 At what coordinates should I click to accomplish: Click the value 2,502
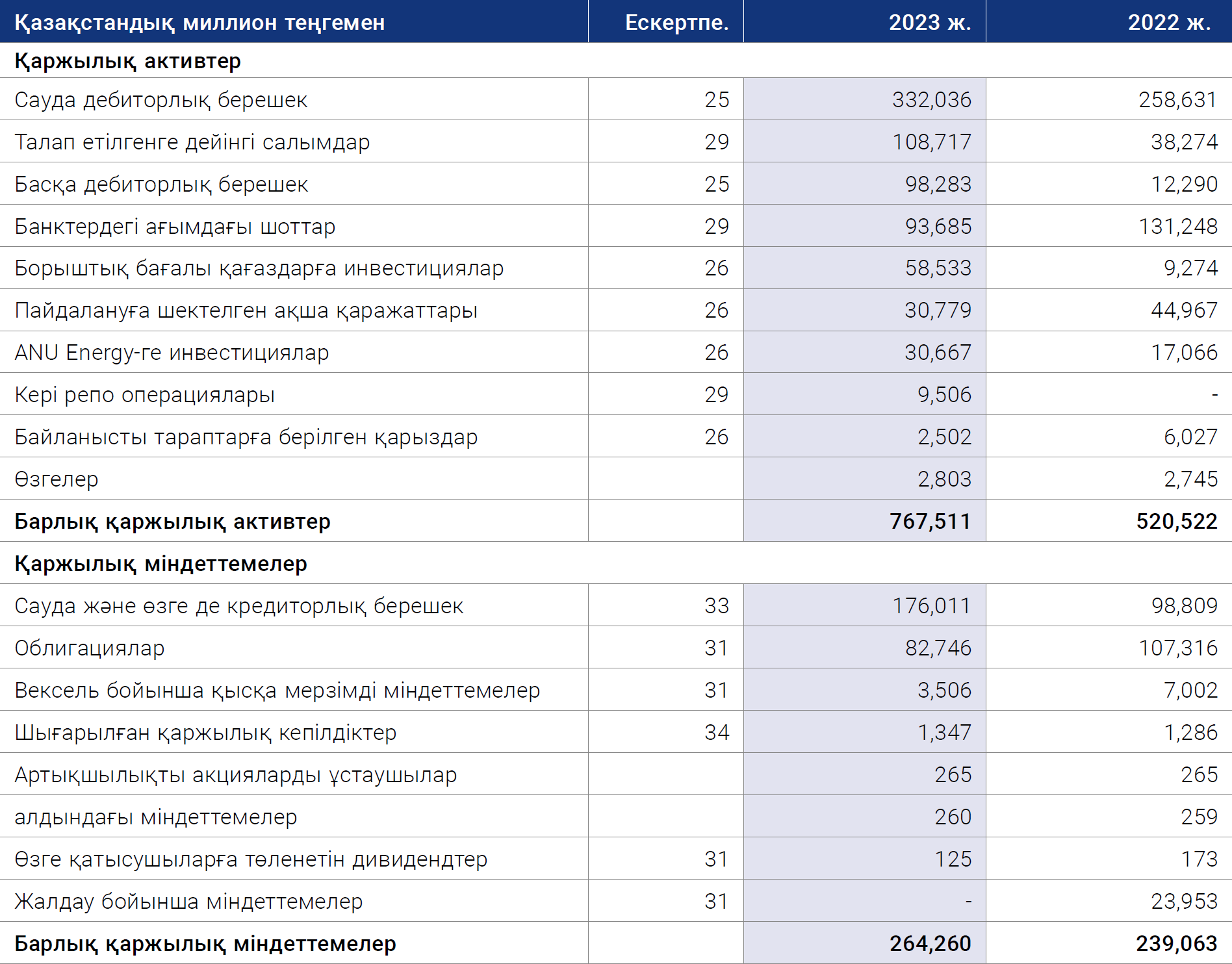pyautogui.click(x=944, y=437)
